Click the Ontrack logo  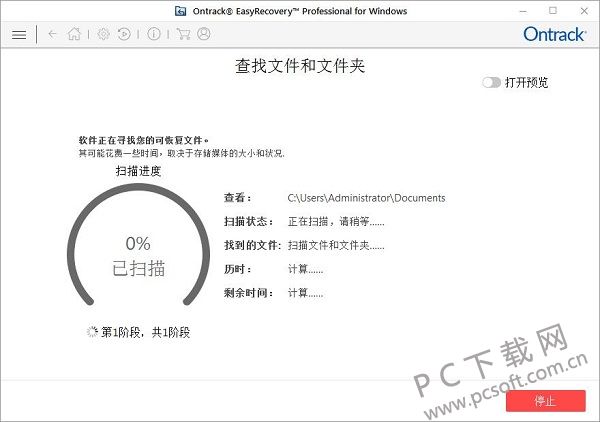point(554,34)
